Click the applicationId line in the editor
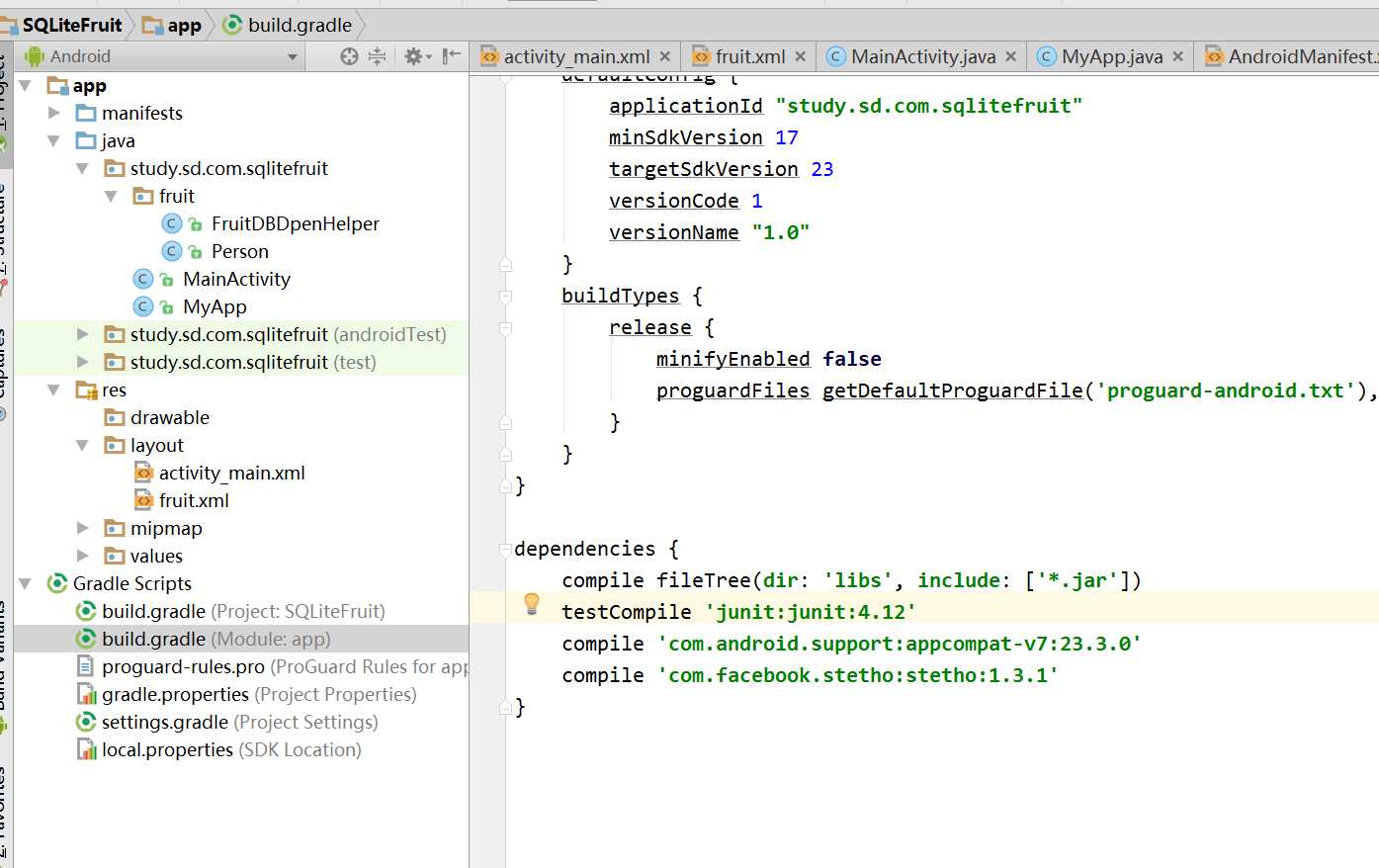1379x868 pixels. (845, 106)
